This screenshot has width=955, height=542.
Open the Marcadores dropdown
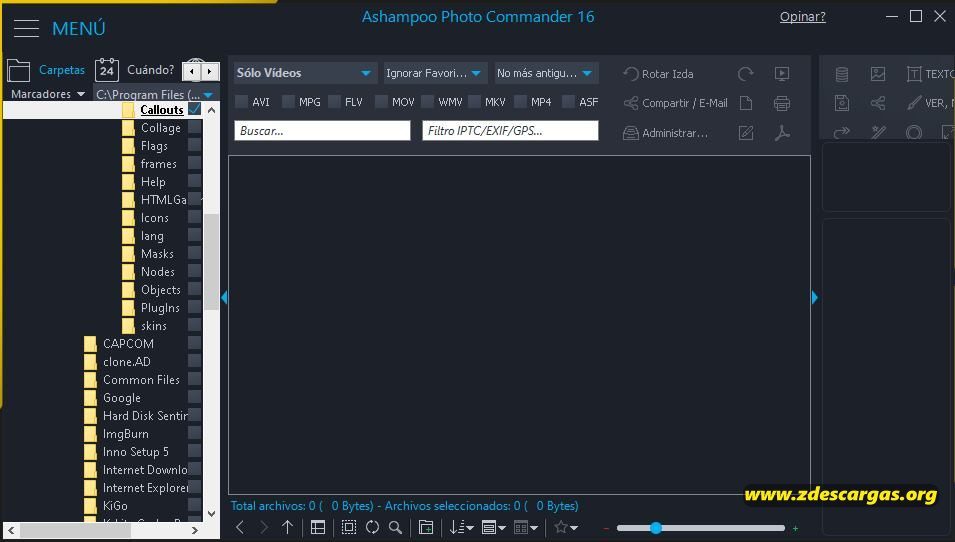point(48,94)
